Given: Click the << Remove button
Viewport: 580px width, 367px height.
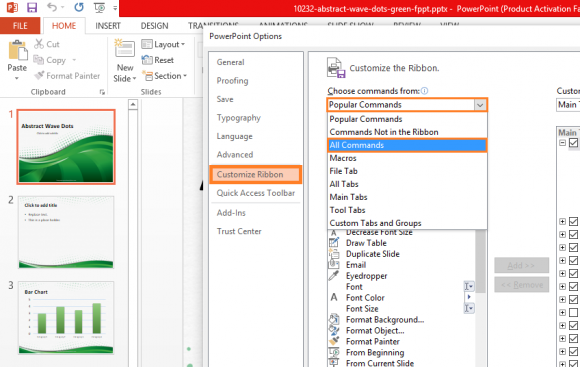Looking at the screenshot, I should [x=521, y=285].
